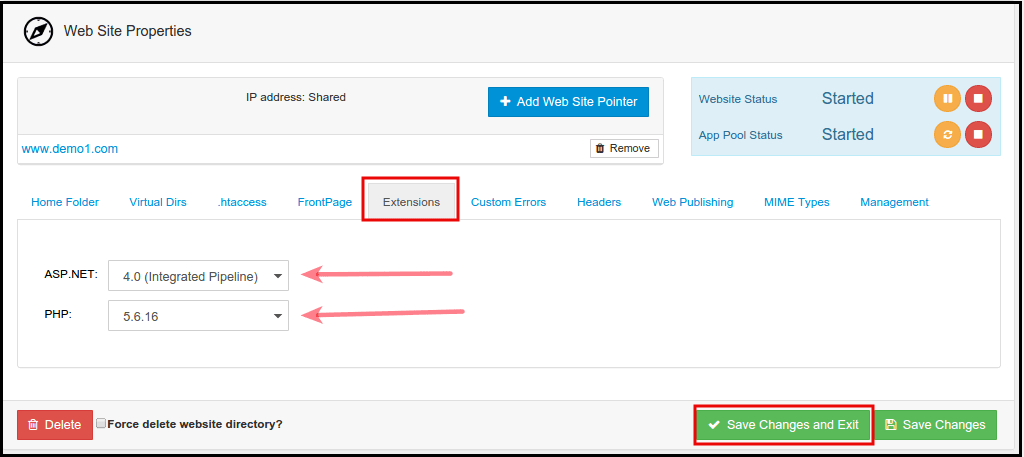Recycle the app pool via the refresh icon
This screenshot has width=1024, height=457.
947,134
